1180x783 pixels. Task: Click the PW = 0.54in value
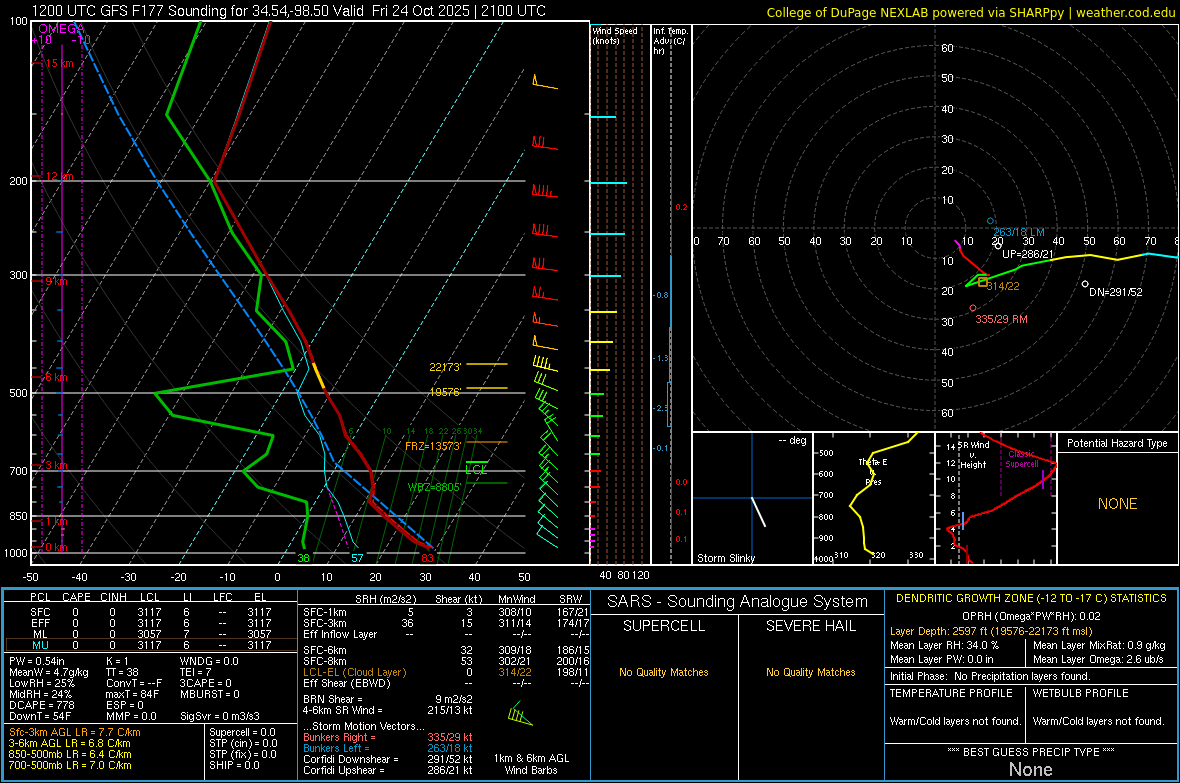(37, 661)
